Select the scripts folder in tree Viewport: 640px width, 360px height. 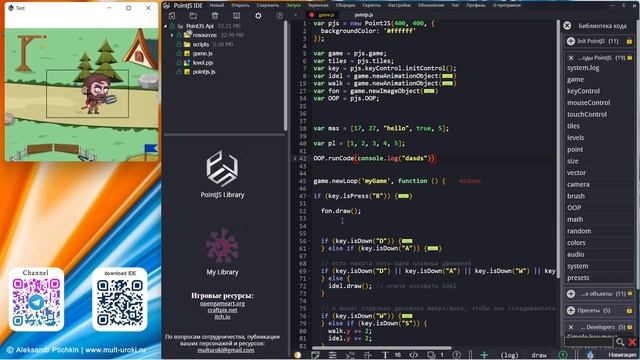pyautogui.click(x=201, y=44)
